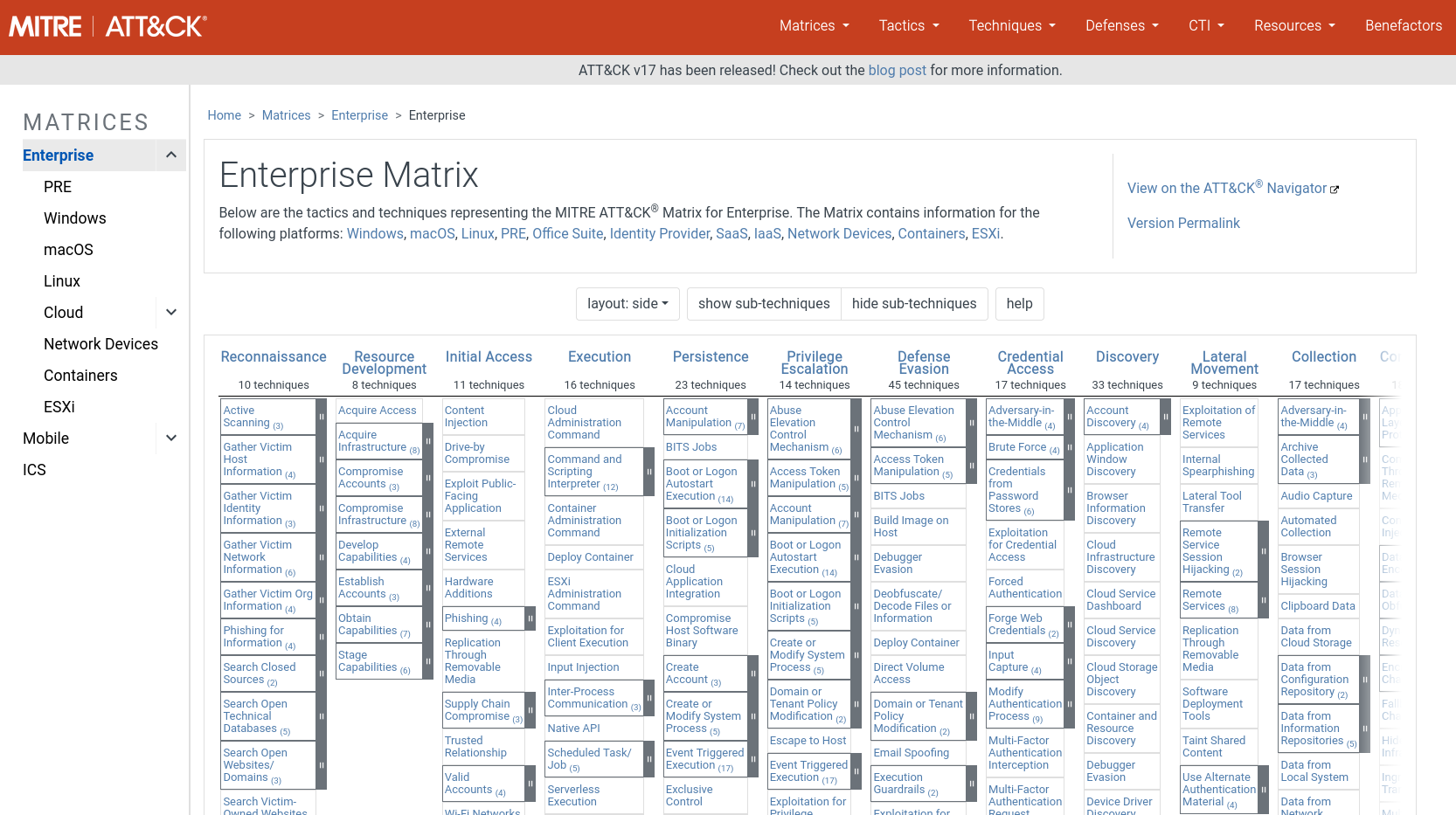The width and height of the screenshot is (1456, 815).
Task: Open the Privilege Escalation tactic heading
Action: 815,363
